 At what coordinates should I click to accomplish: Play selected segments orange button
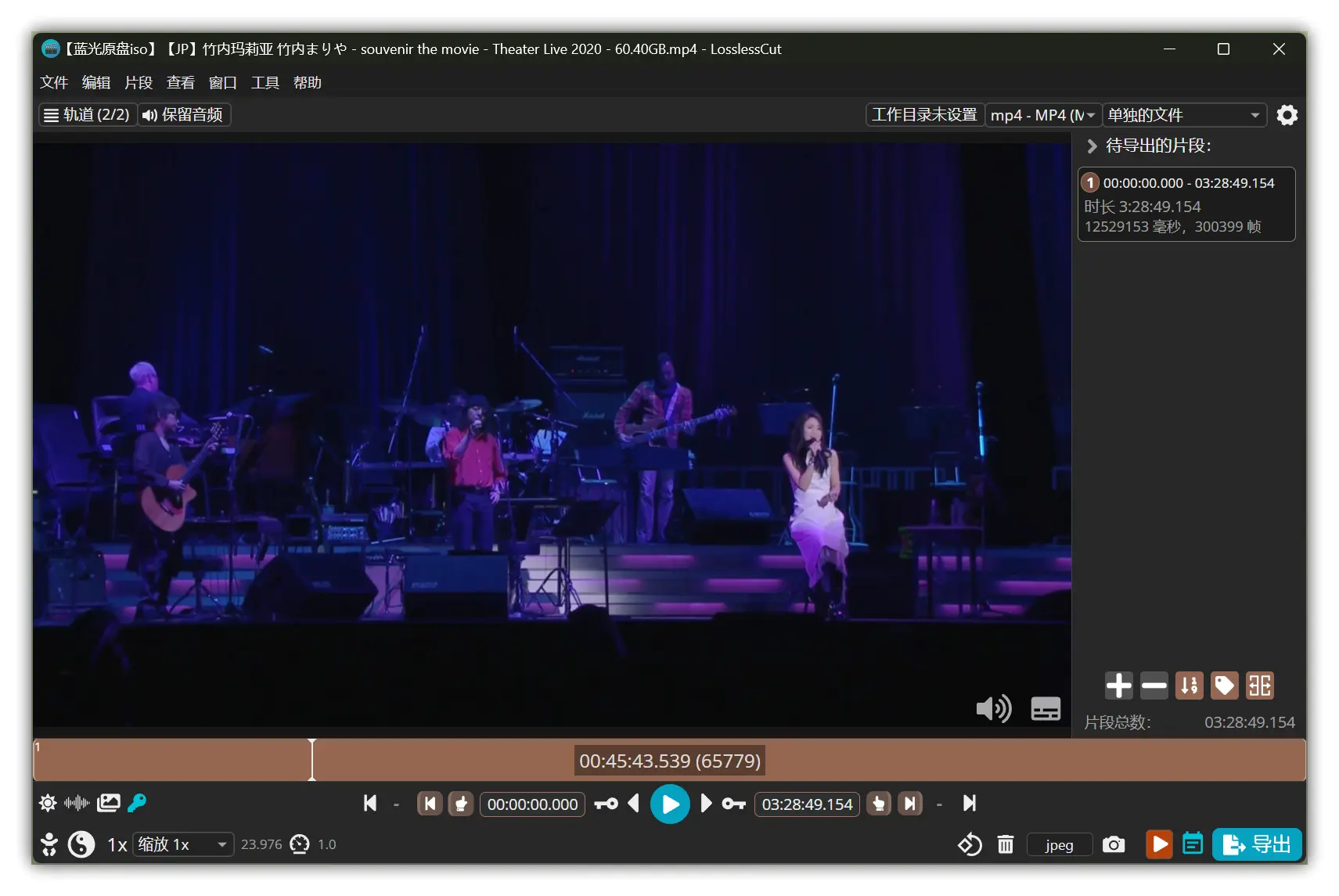[1159, 844]
